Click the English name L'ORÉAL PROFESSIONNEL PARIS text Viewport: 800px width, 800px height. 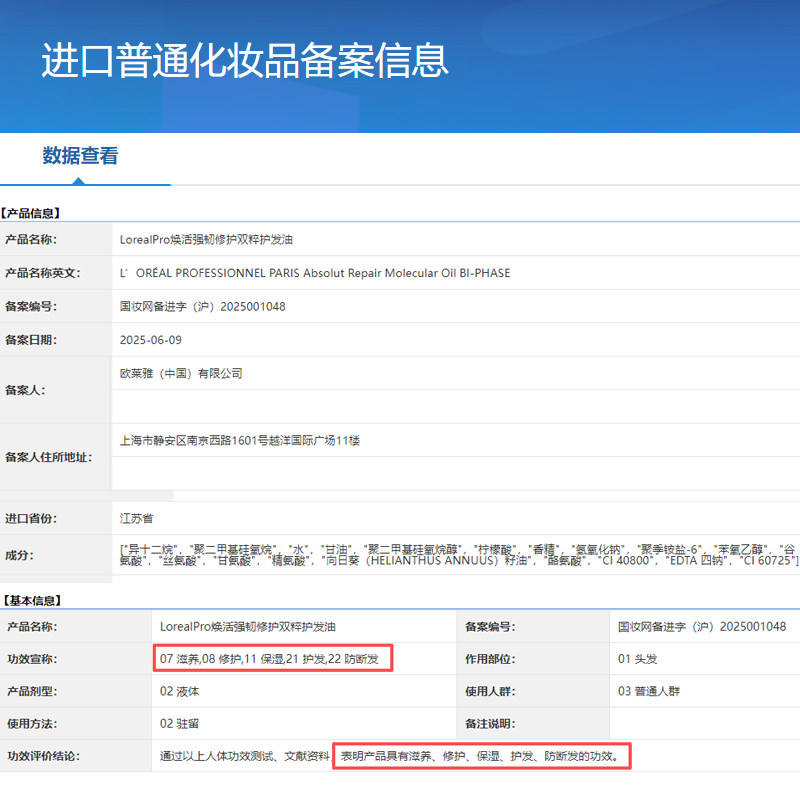pyautogui.click(x=315, y=273)
